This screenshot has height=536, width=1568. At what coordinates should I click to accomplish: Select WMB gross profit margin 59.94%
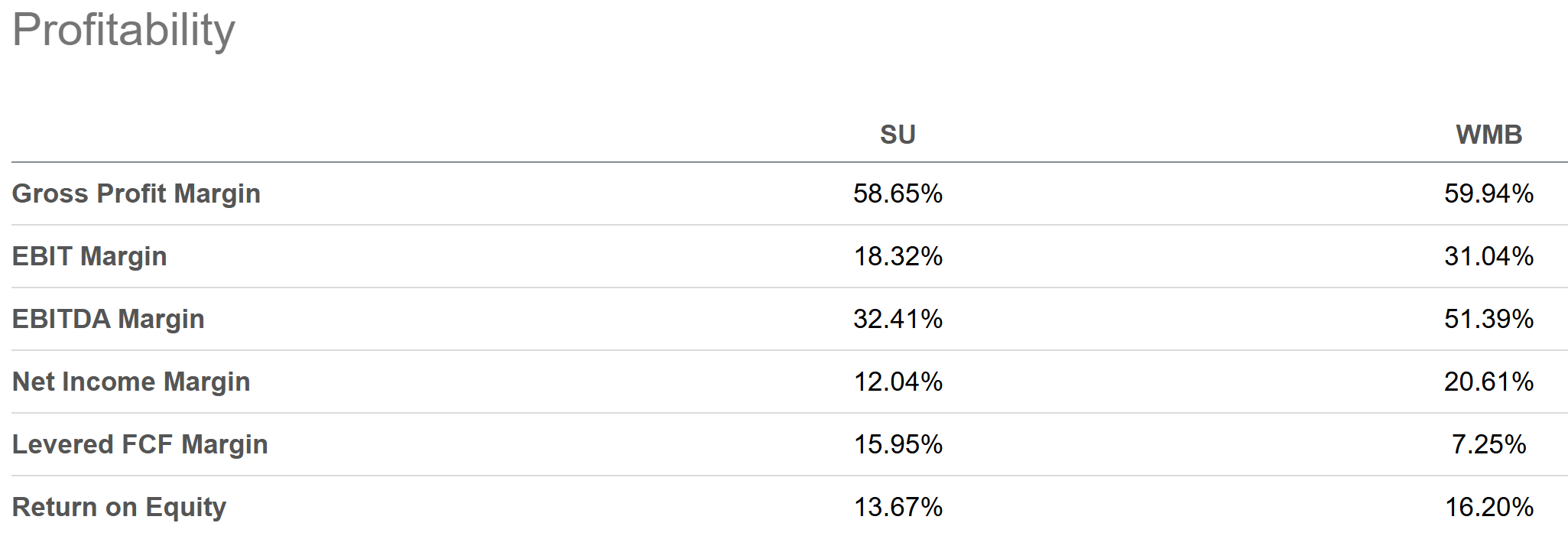pyautogui.click(x=1488, y=193)
